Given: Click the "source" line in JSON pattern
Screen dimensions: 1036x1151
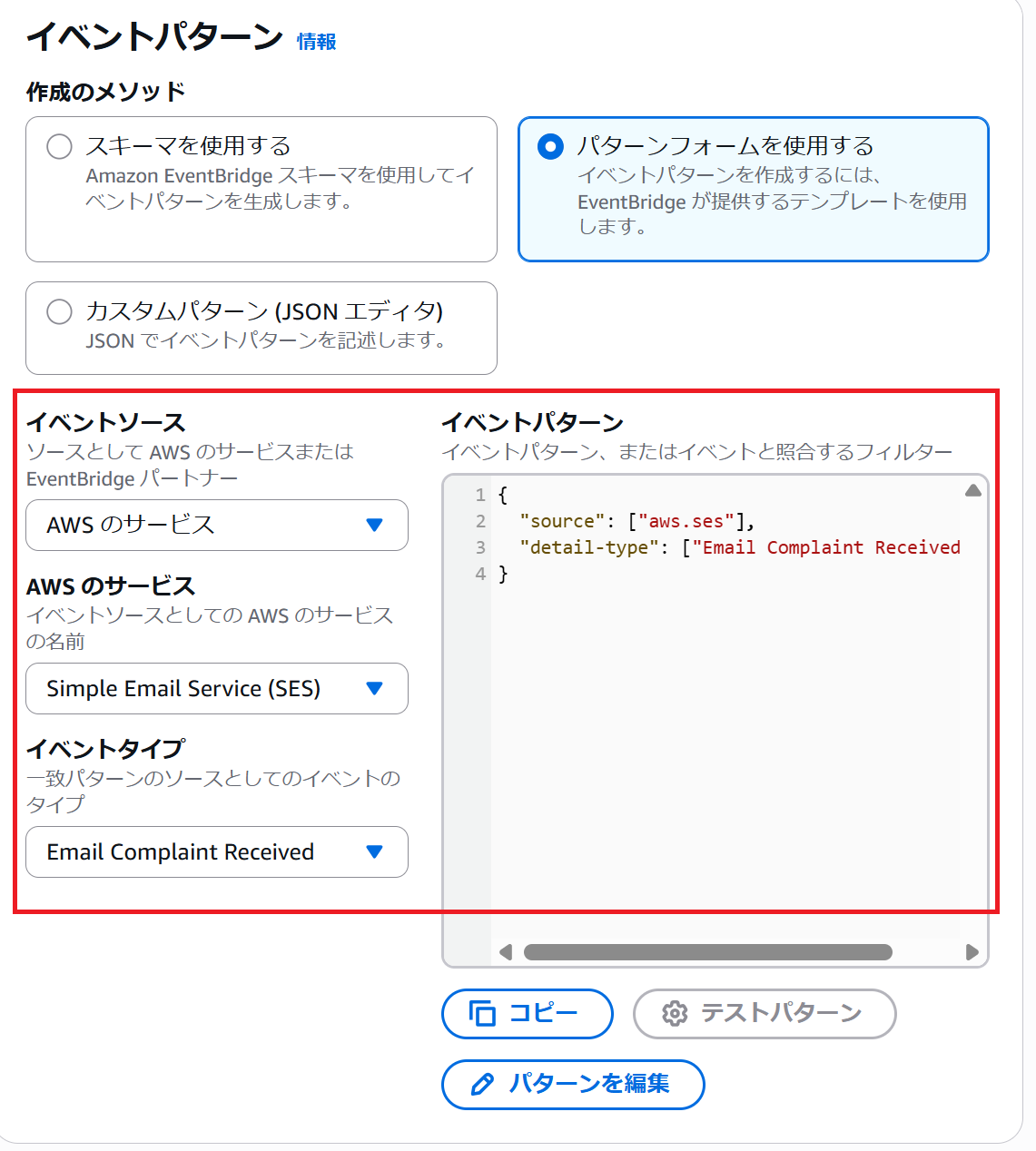Looking at the screenshot, I should (636, 521).
